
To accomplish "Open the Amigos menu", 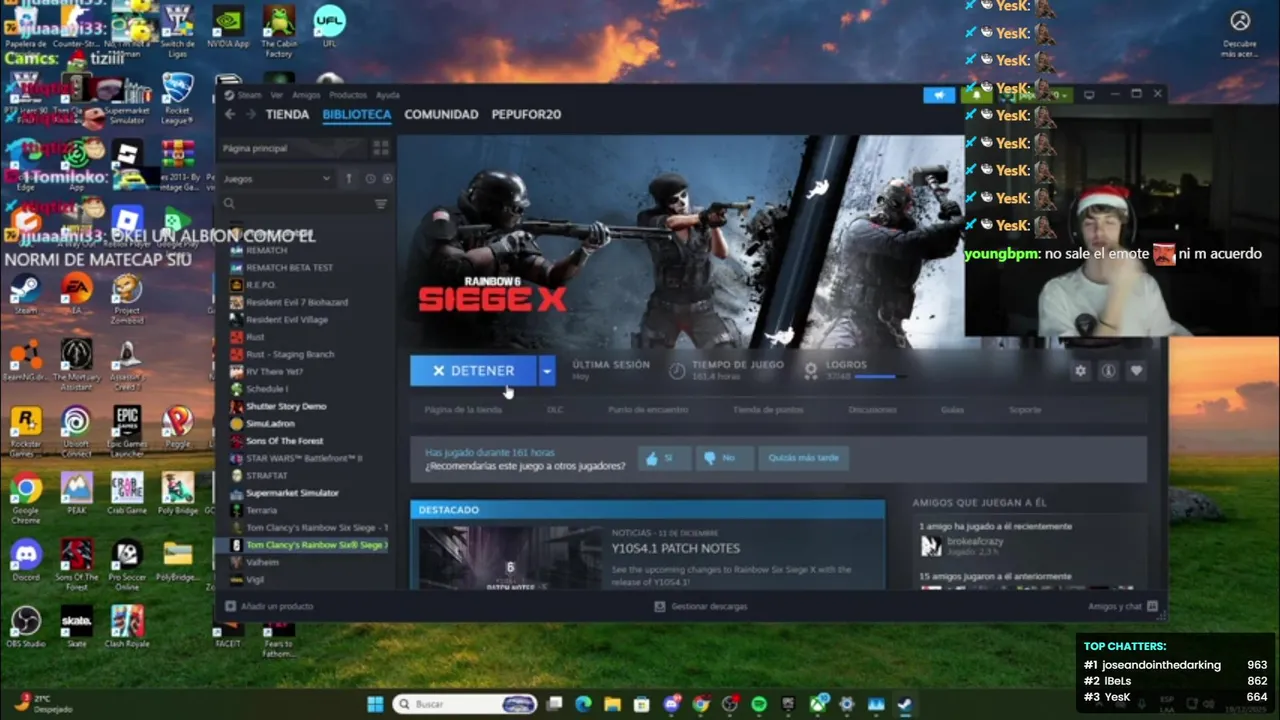I will click(x=306, y=95).
